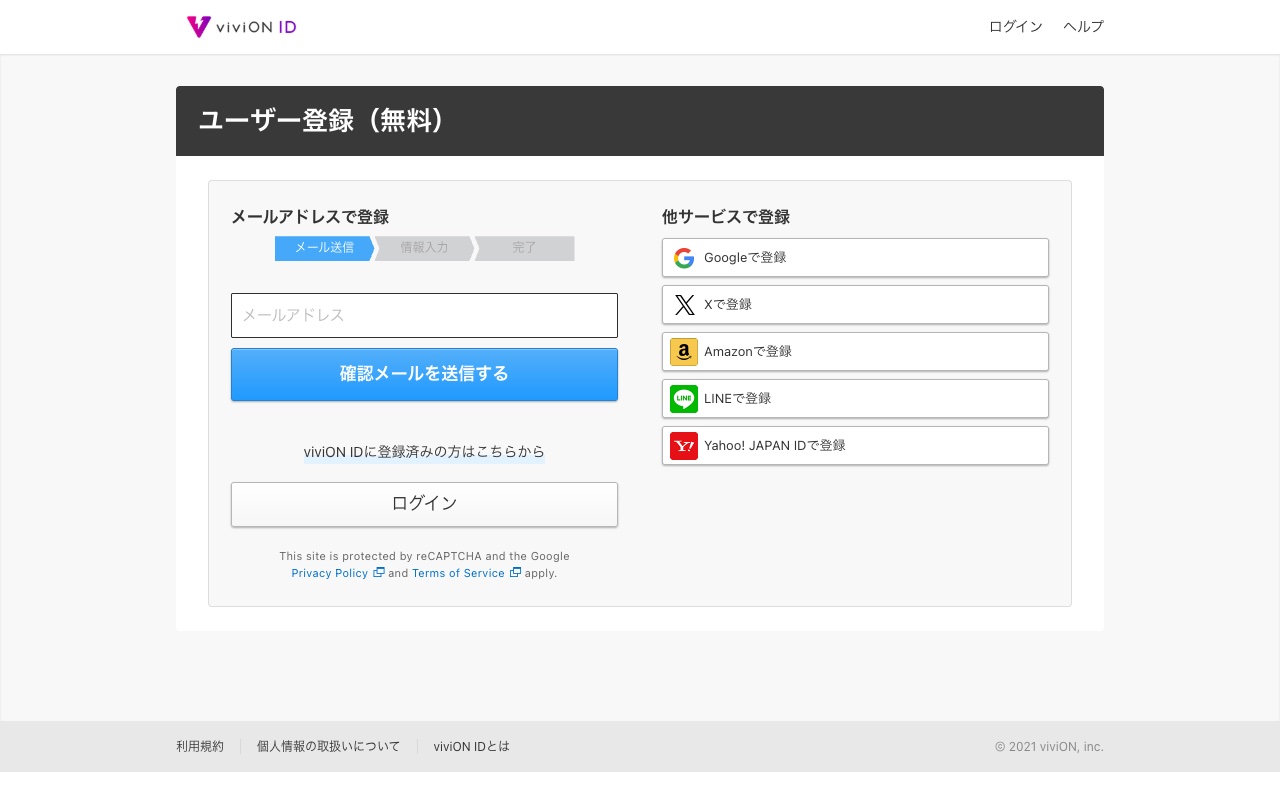Click the メールアドレスで登録 heading
This screenshot has height=800, width=1280.
pos(310,217)
